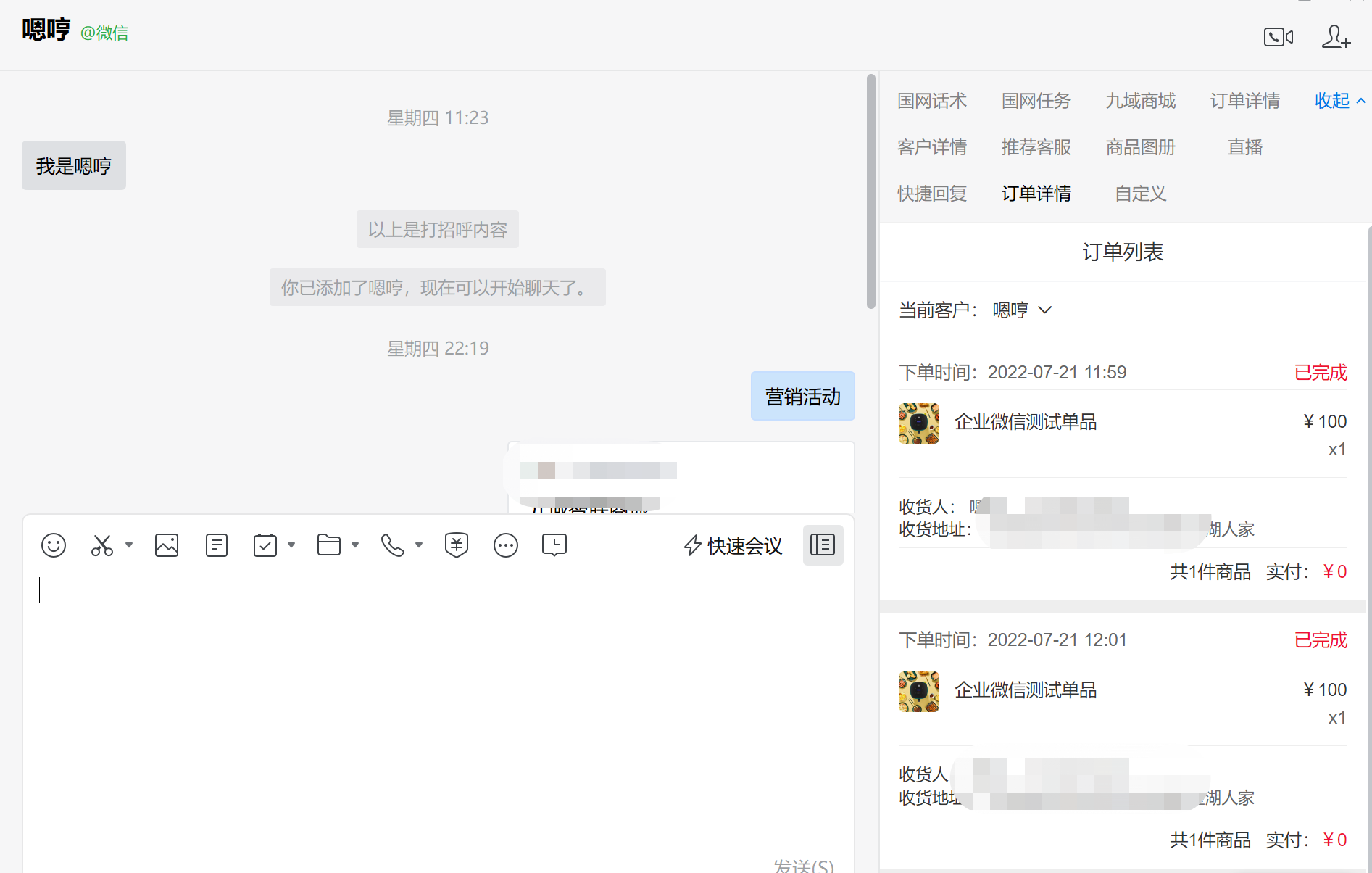The image size is (1372, 873).
Task: Click 已完成 status of 11:59 order
Action: [1321, 373]
